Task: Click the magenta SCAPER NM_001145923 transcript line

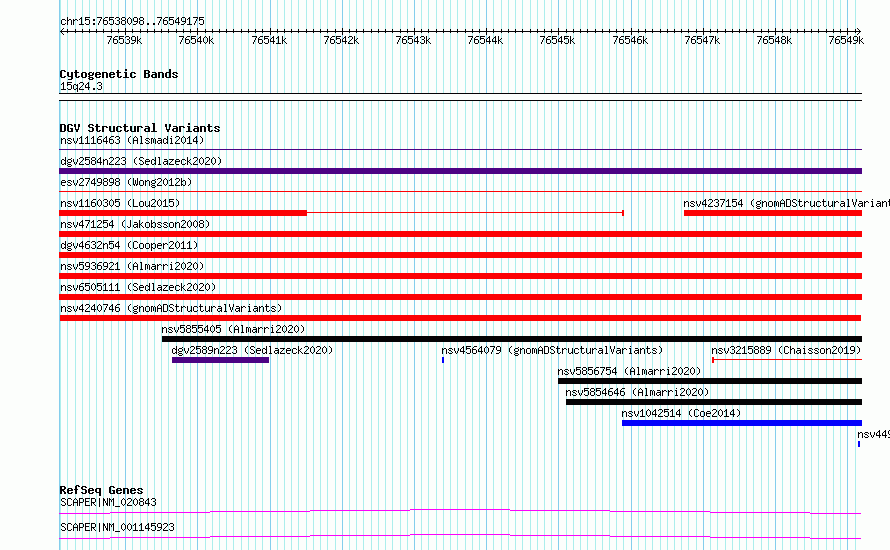Action: [460, 536]
